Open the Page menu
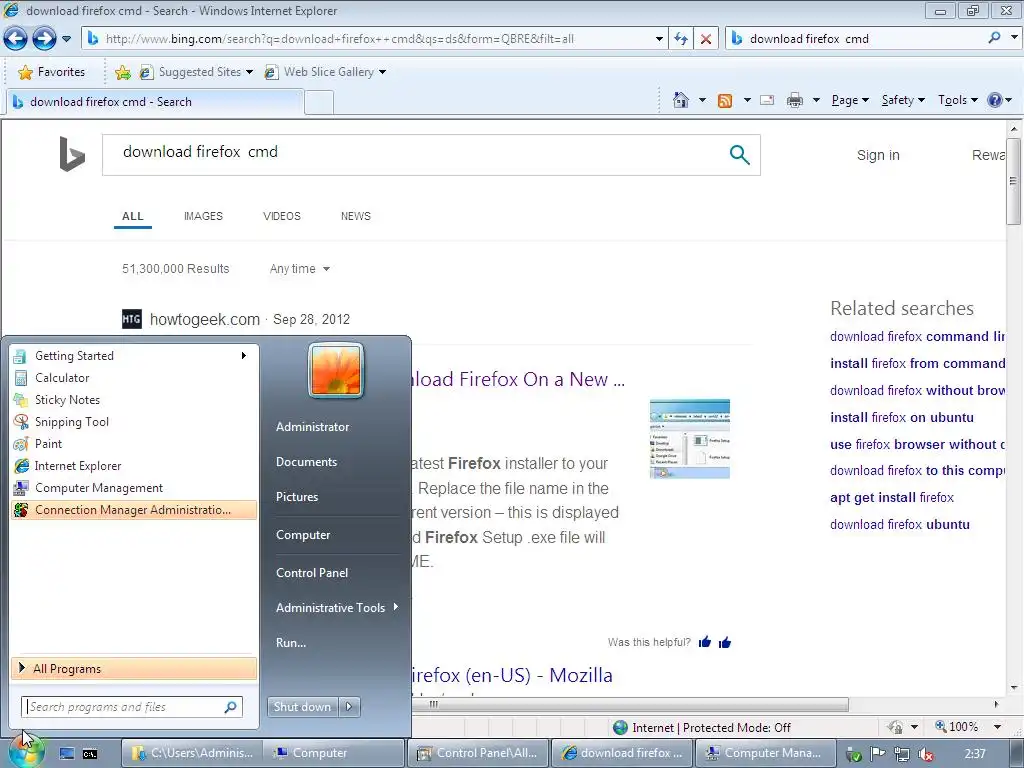1024x768 pixels. (x=850, y=100)
